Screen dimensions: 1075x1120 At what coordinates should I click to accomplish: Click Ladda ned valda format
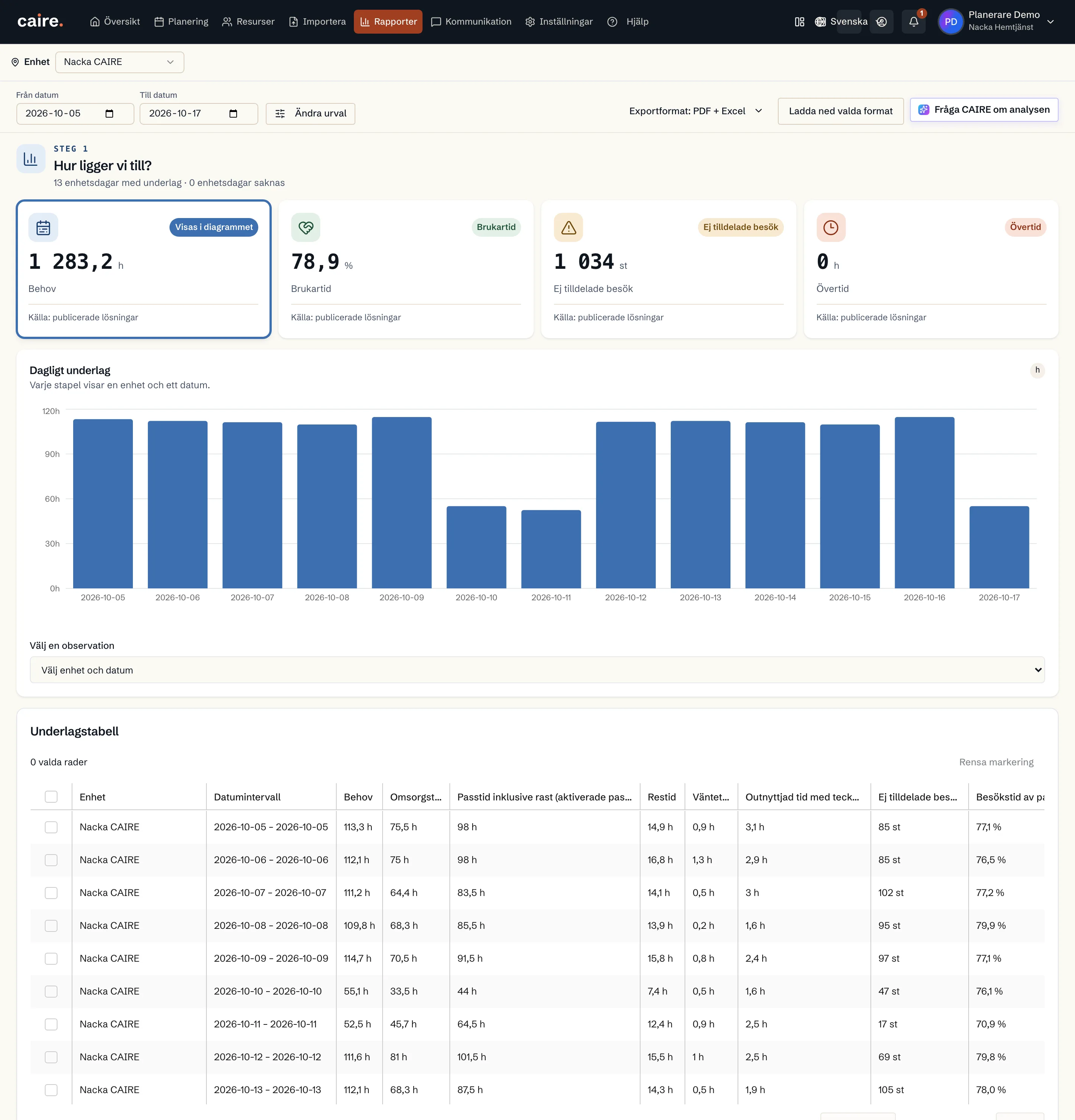point(840,111)
